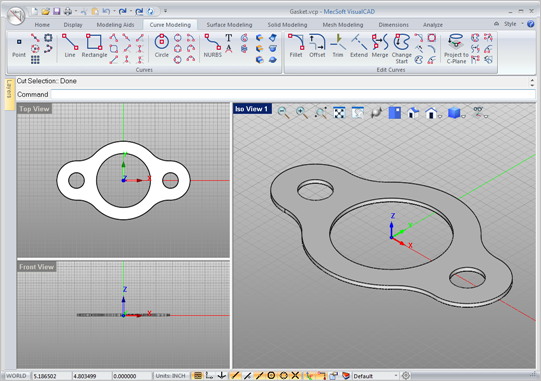
Task: Activate the NURBS curve tool
Action: 213,46
